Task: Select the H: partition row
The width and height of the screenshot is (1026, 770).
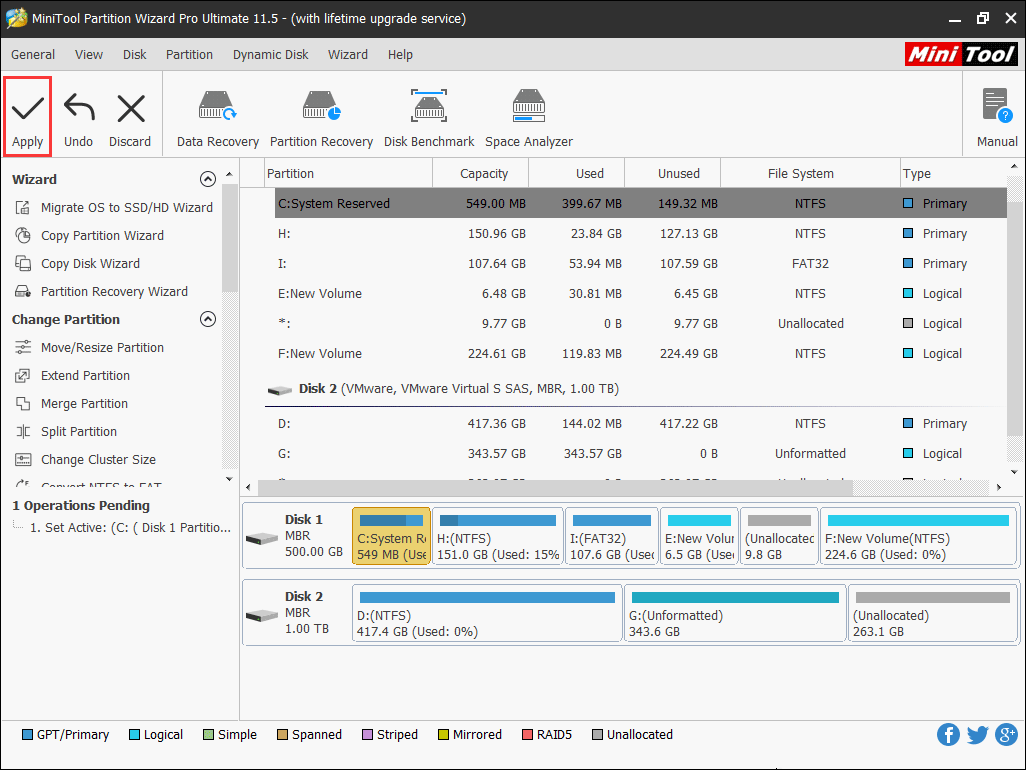Action: pos(641,234)
